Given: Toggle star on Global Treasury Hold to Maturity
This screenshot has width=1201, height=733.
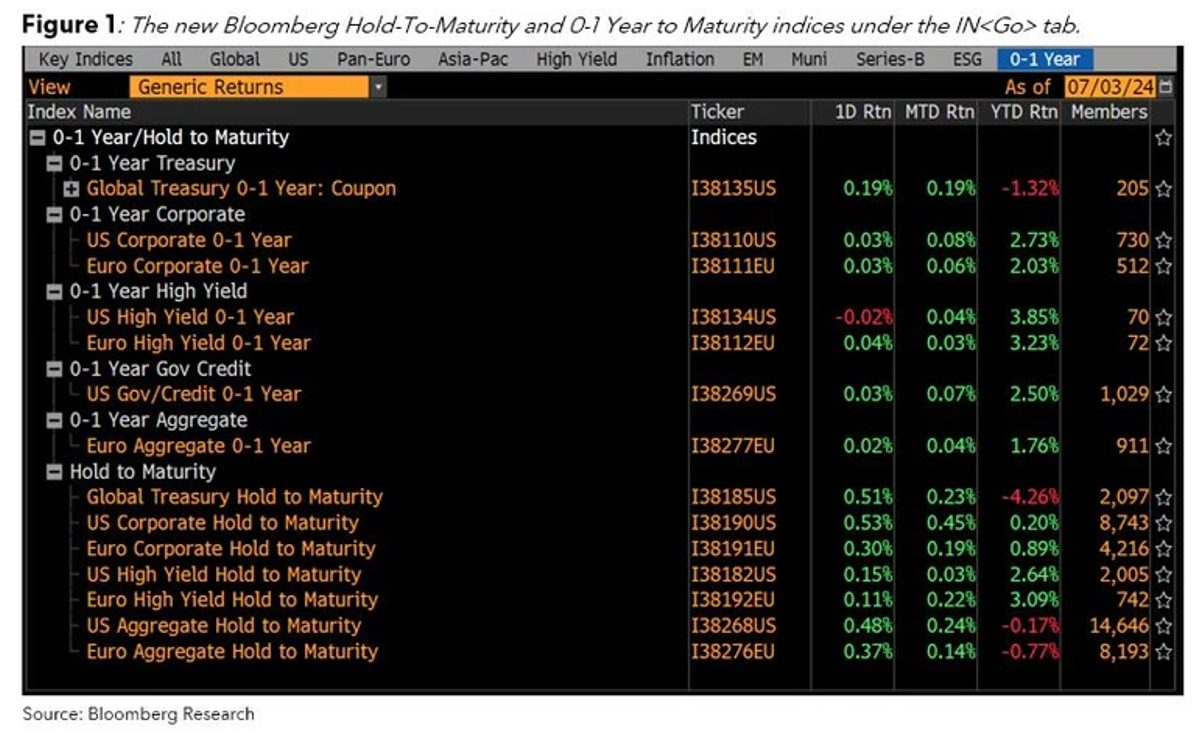Looking at the screenshot, I should click(x=1163, y=498).
